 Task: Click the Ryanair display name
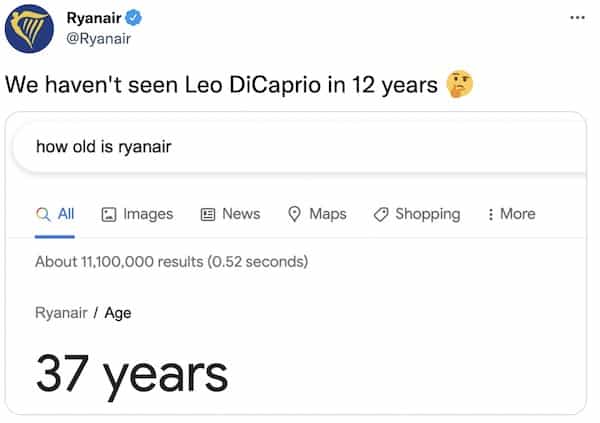coord(93,18)
